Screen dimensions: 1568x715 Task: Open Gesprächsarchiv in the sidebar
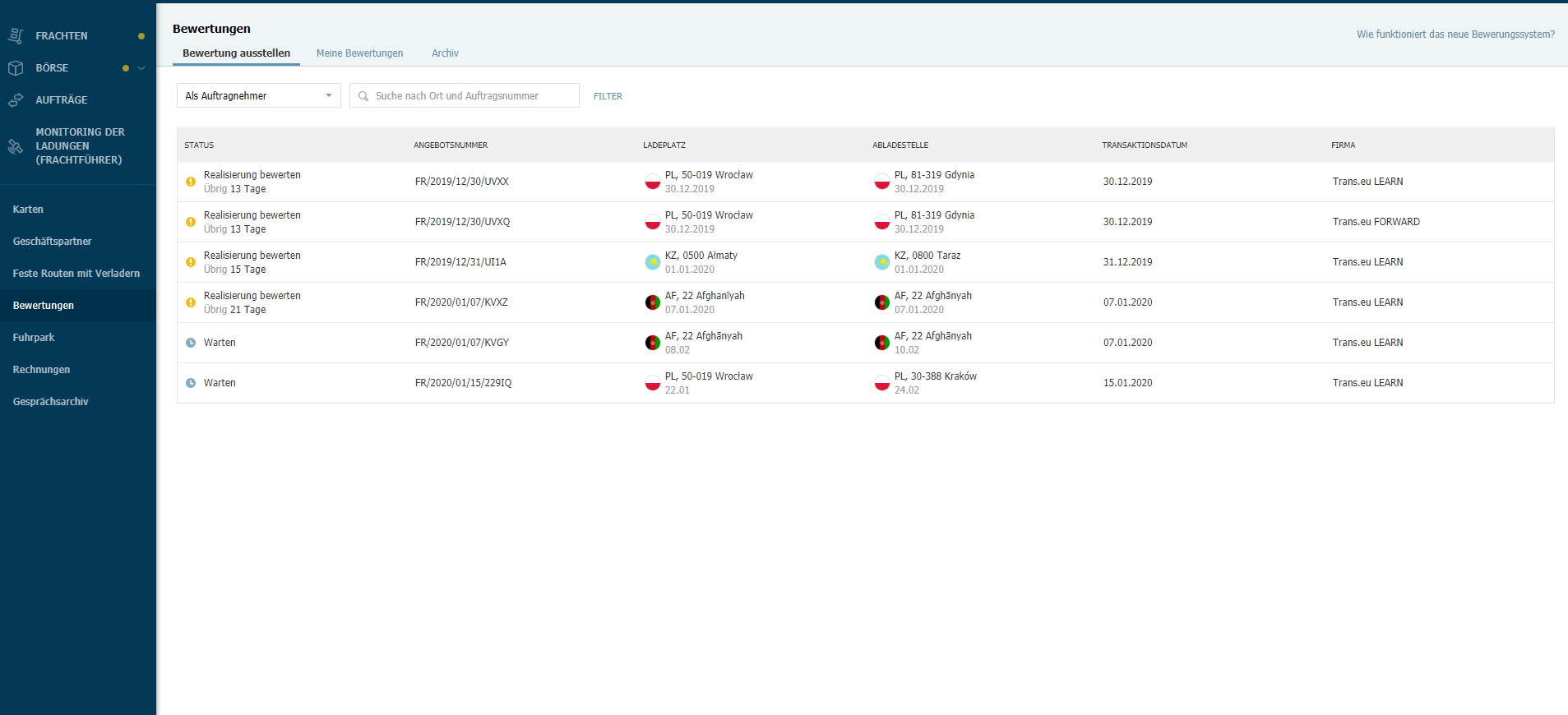(50, 402)
